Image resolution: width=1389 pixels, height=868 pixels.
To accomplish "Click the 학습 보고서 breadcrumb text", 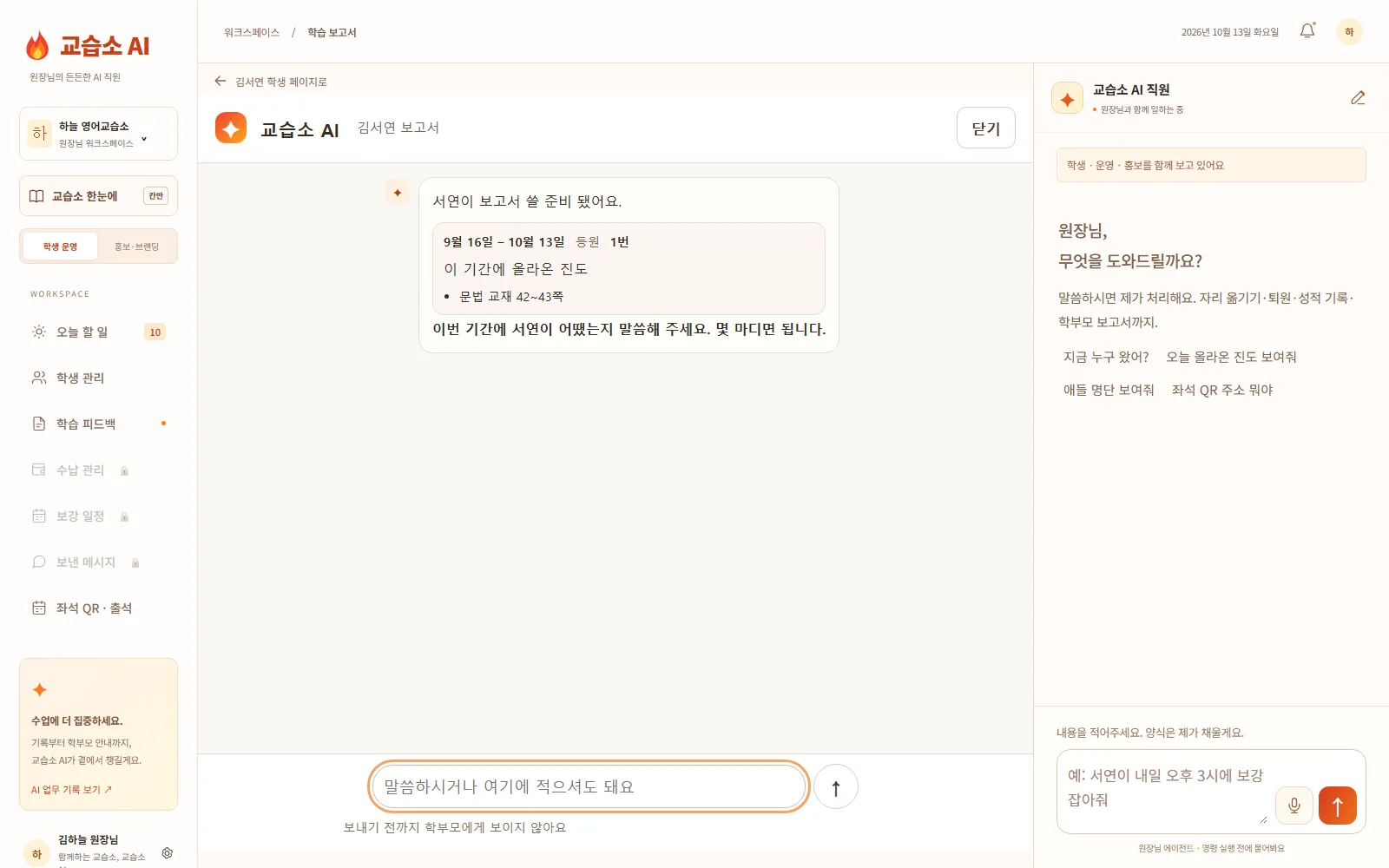I will pos(332,32).
